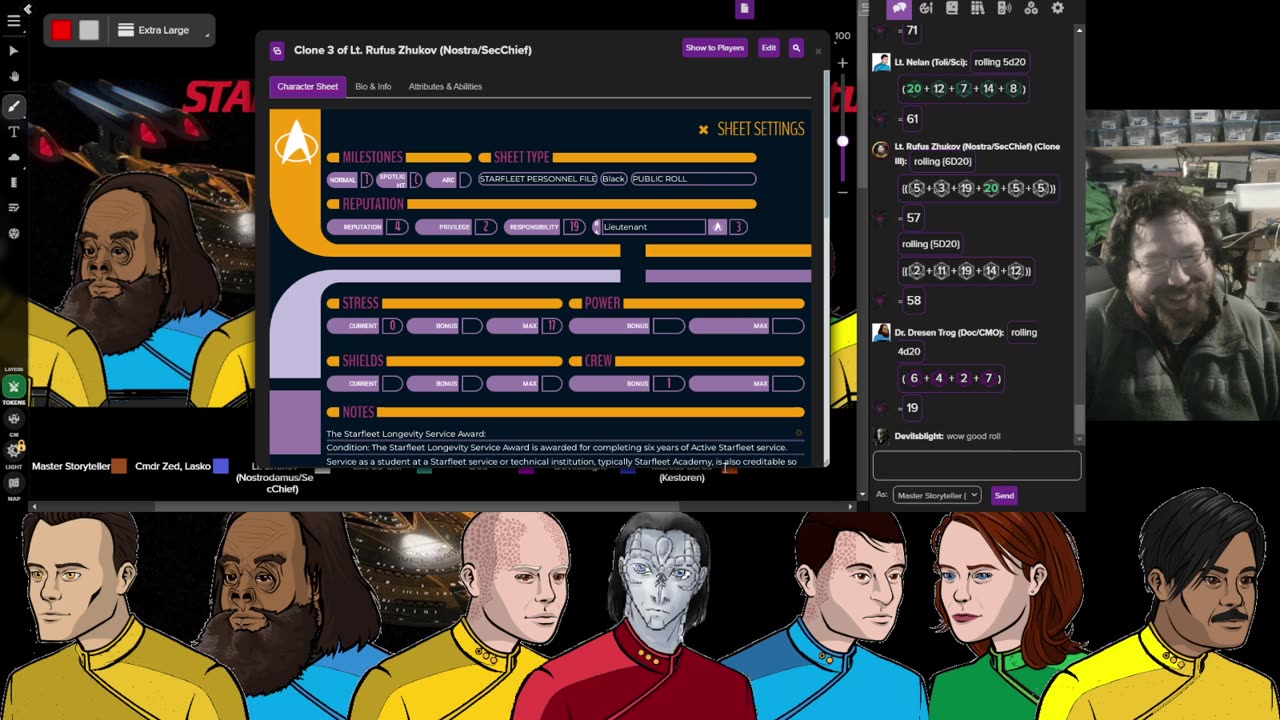Open the Fog of War cloud tool

[x=14, y=157]
